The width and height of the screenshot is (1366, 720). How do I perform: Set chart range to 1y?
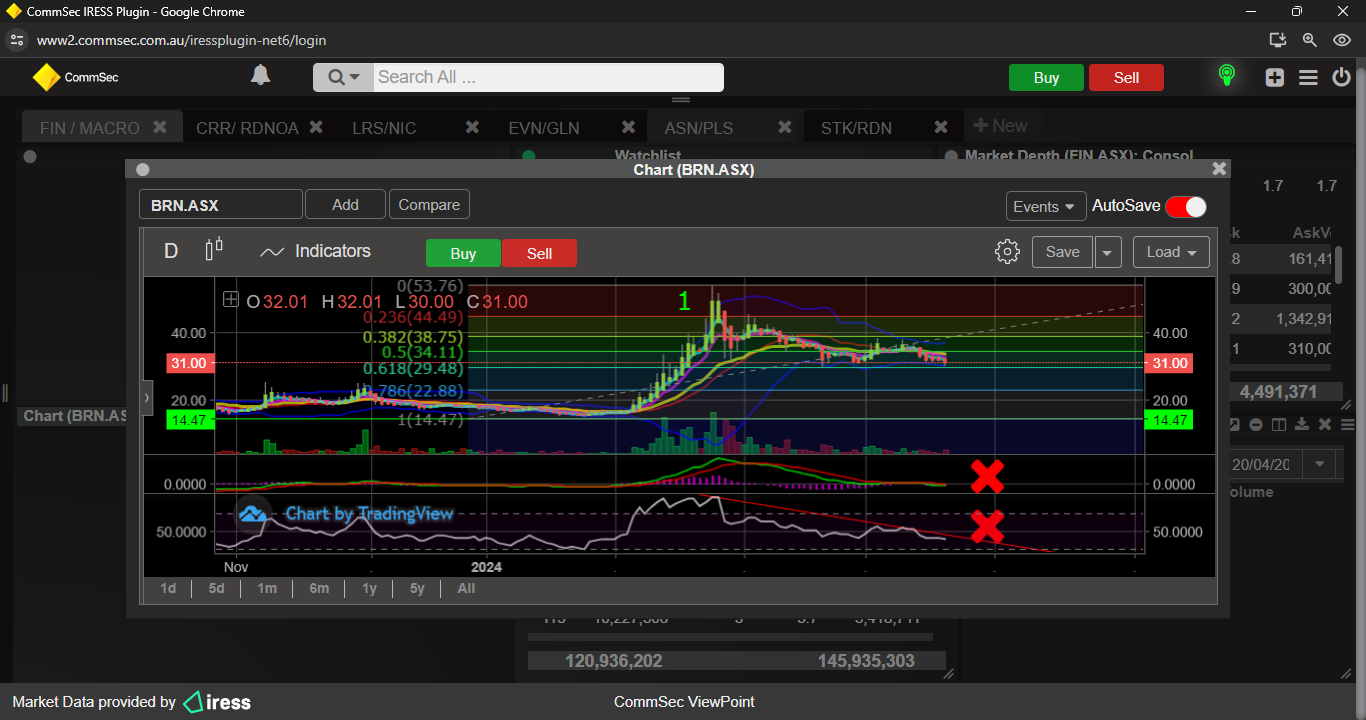point(369,589)
